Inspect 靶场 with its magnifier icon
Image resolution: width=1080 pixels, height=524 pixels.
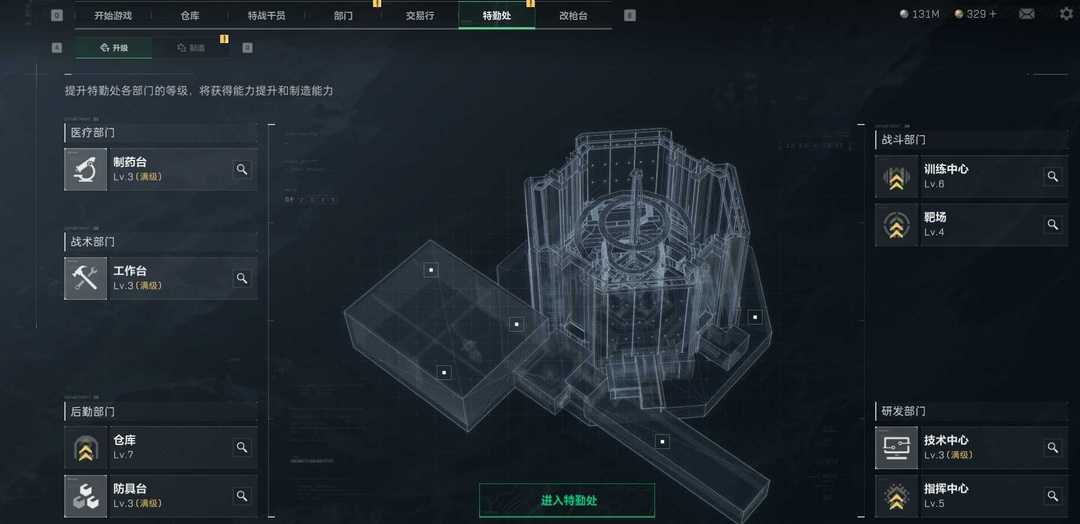point(1052,224)
